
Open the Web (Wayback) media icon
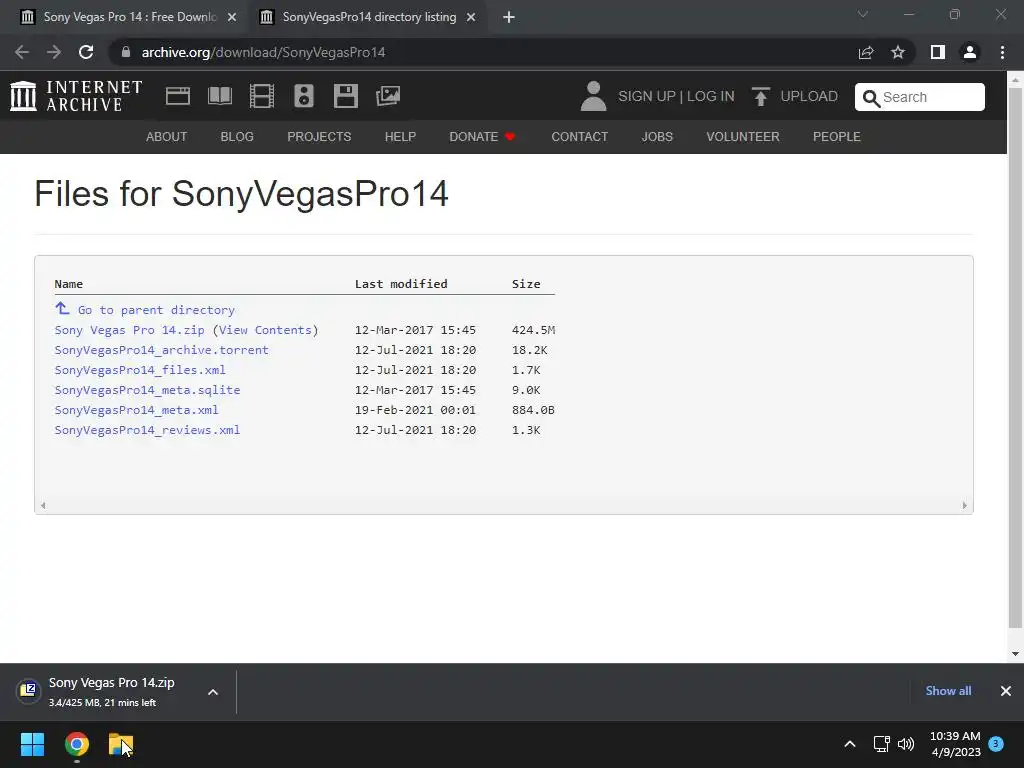[x=178, y=96]
